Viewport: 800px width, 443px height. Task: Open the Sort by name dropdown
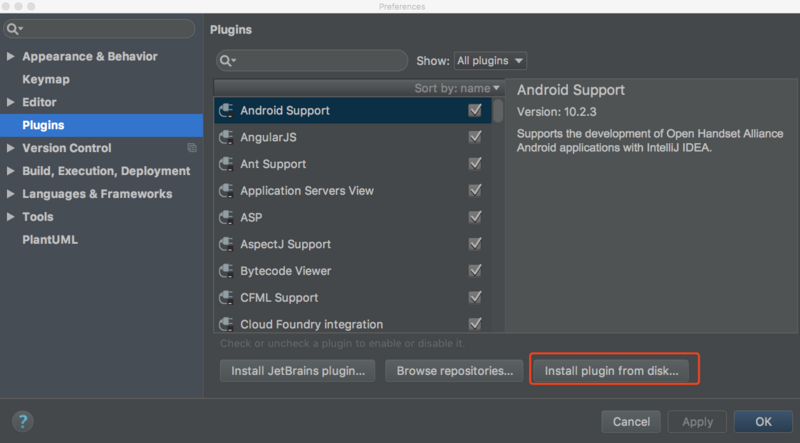coord(457,88)
